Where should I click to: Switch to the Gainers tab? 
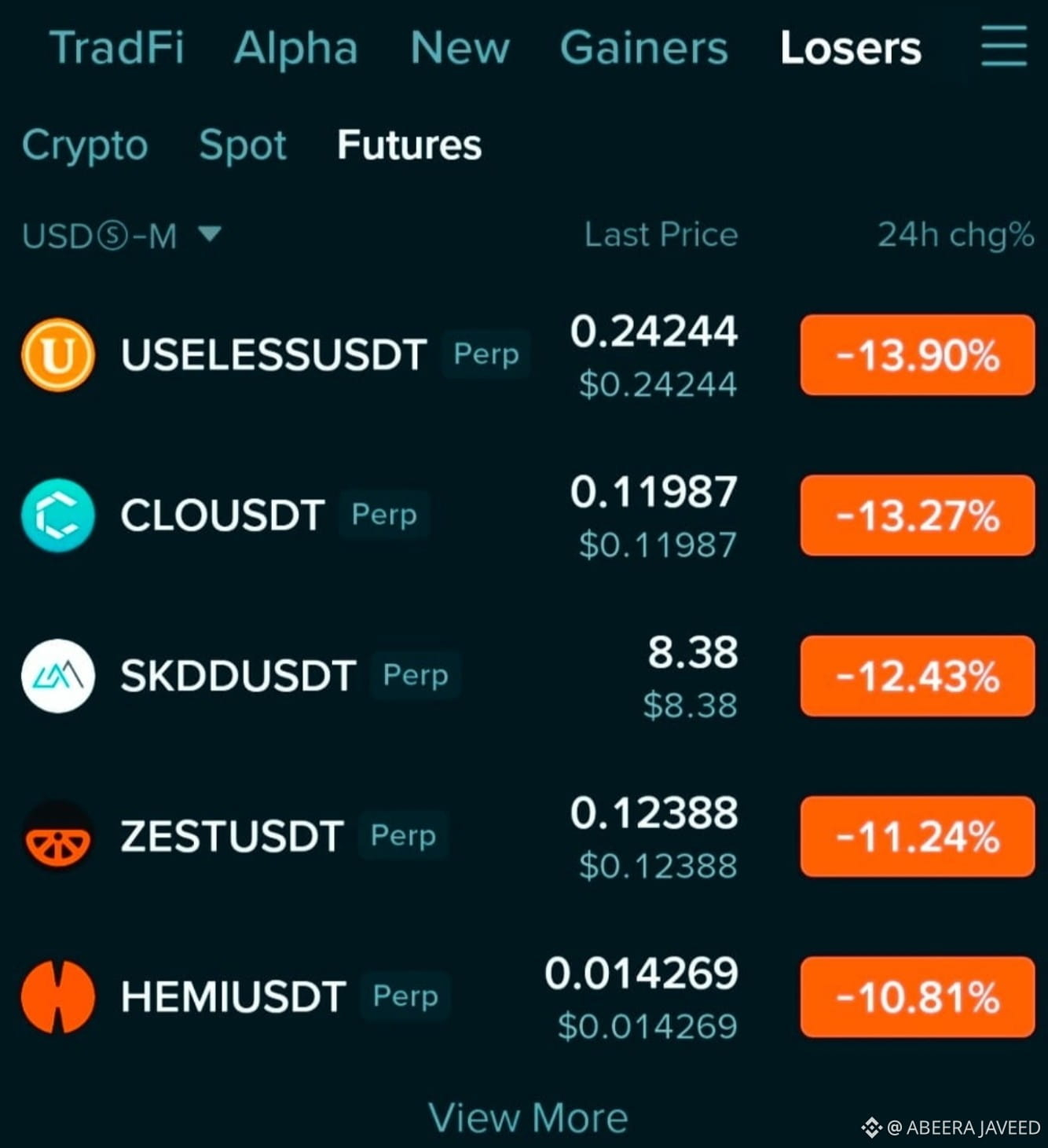pyautogui.click(x=644, y=47)
